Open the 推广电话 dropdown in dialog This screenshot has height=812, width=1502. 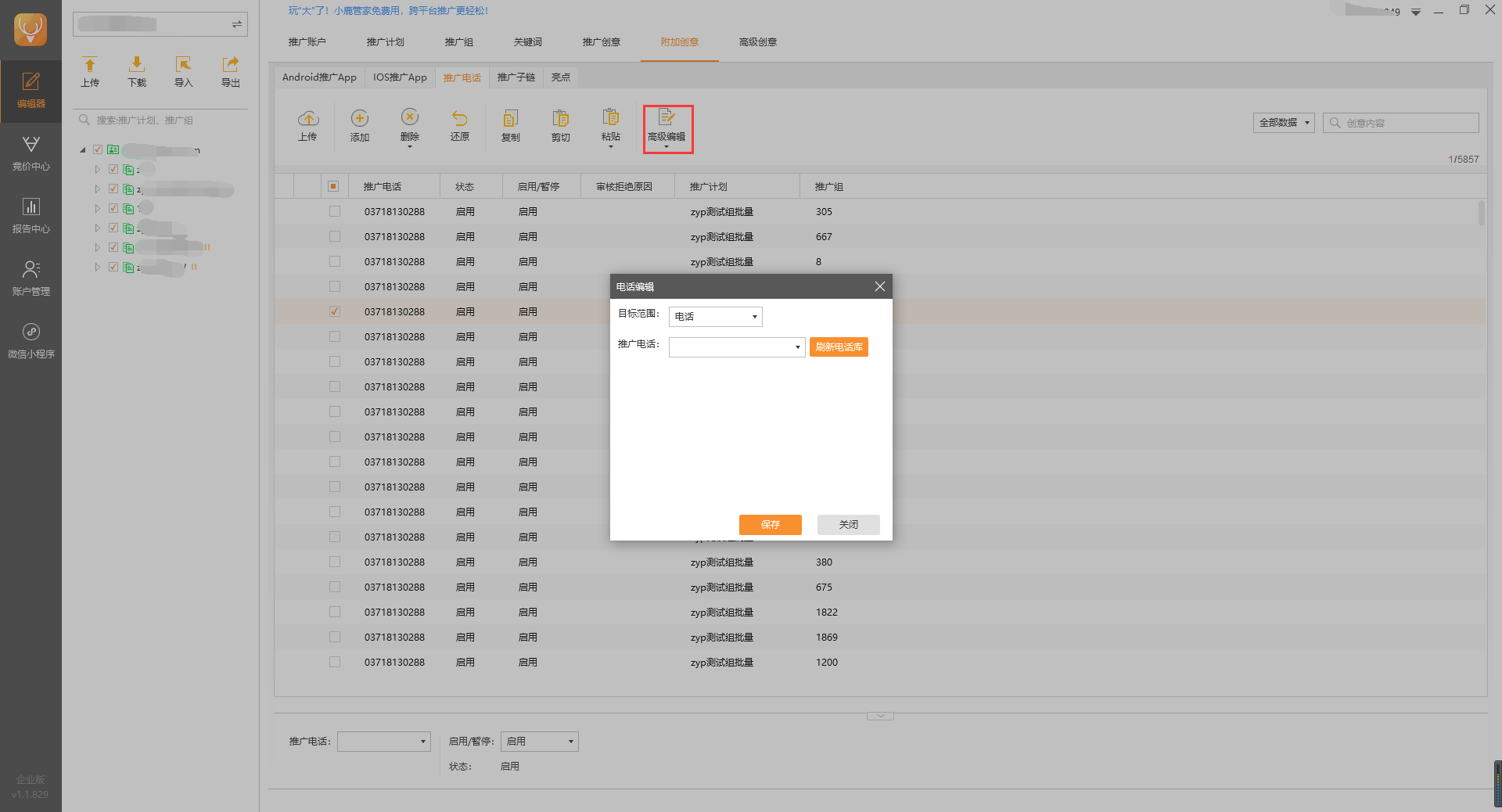click(x=737, y=347)
